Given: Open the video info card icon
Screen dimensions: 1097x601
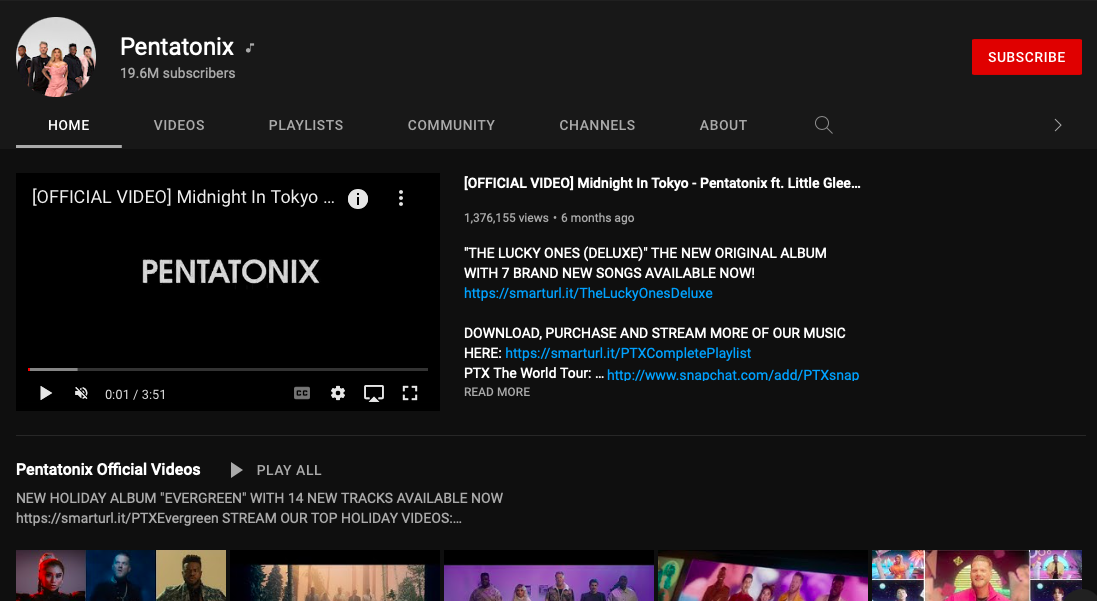Looking at the screenshot, I should pyautogui.click(x=358, y=199).
